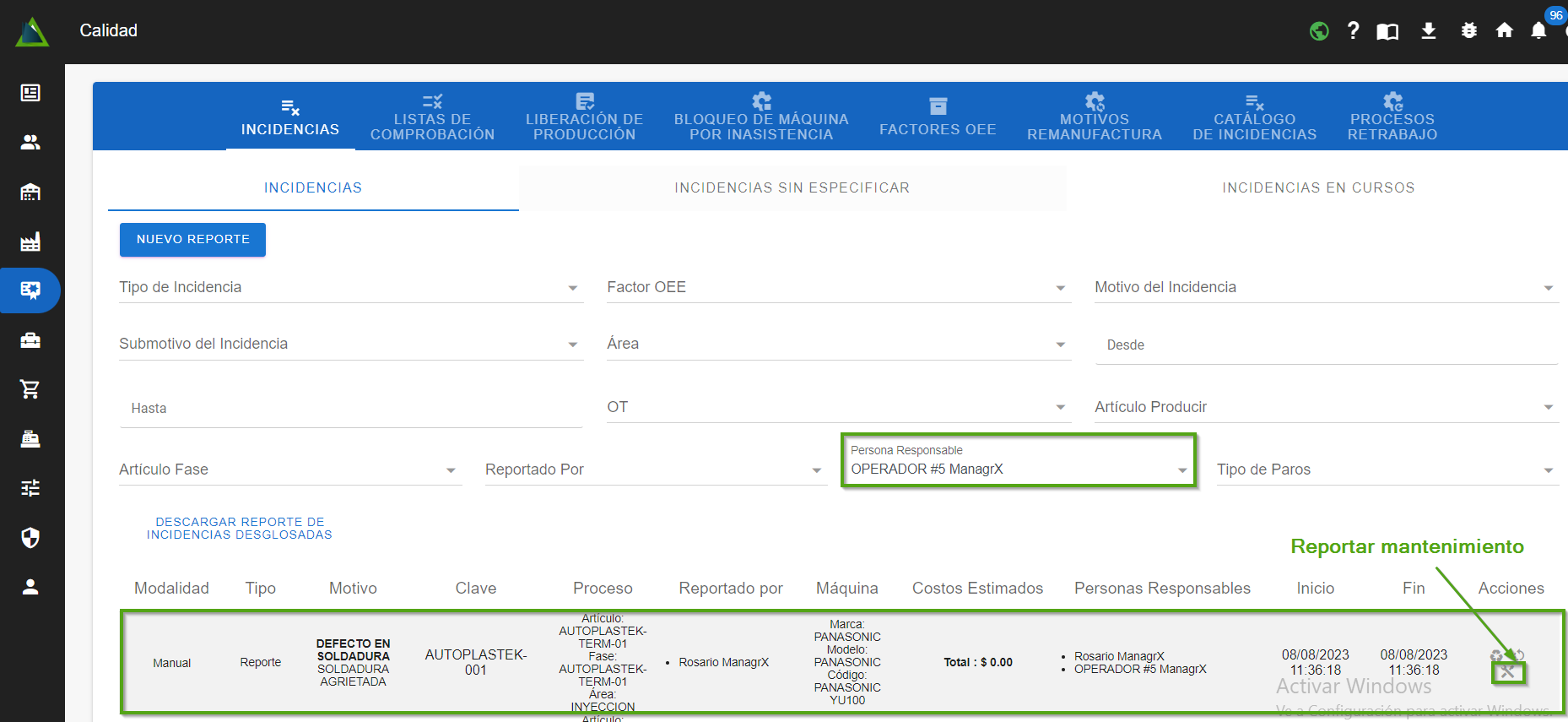Open the notifications bell

click(x=1538, y=31)
